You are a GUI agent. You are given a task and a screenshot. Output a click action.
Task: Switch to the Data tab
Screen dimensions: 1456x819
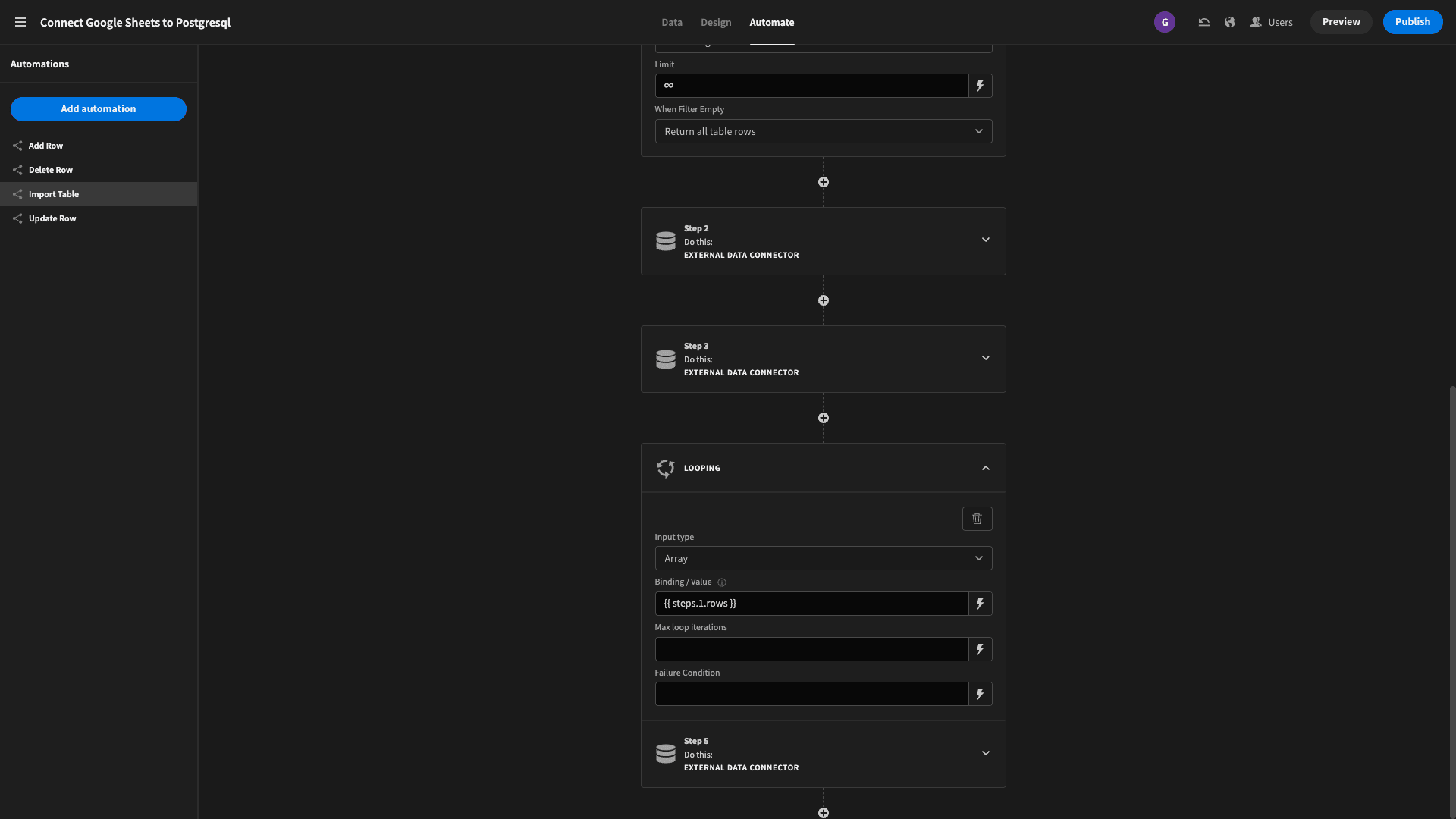672,22
